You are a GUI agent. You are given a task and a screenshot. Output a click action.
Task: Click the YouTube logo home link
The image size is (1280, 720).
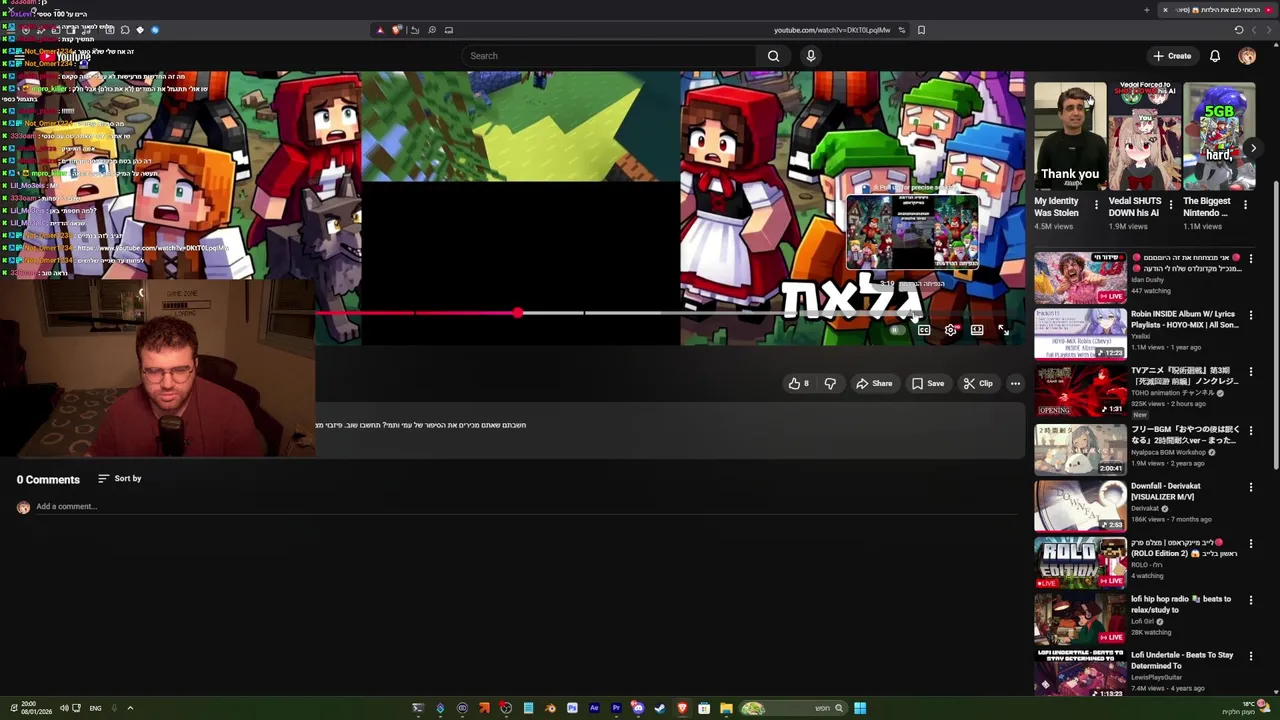[x=65, y=56]
